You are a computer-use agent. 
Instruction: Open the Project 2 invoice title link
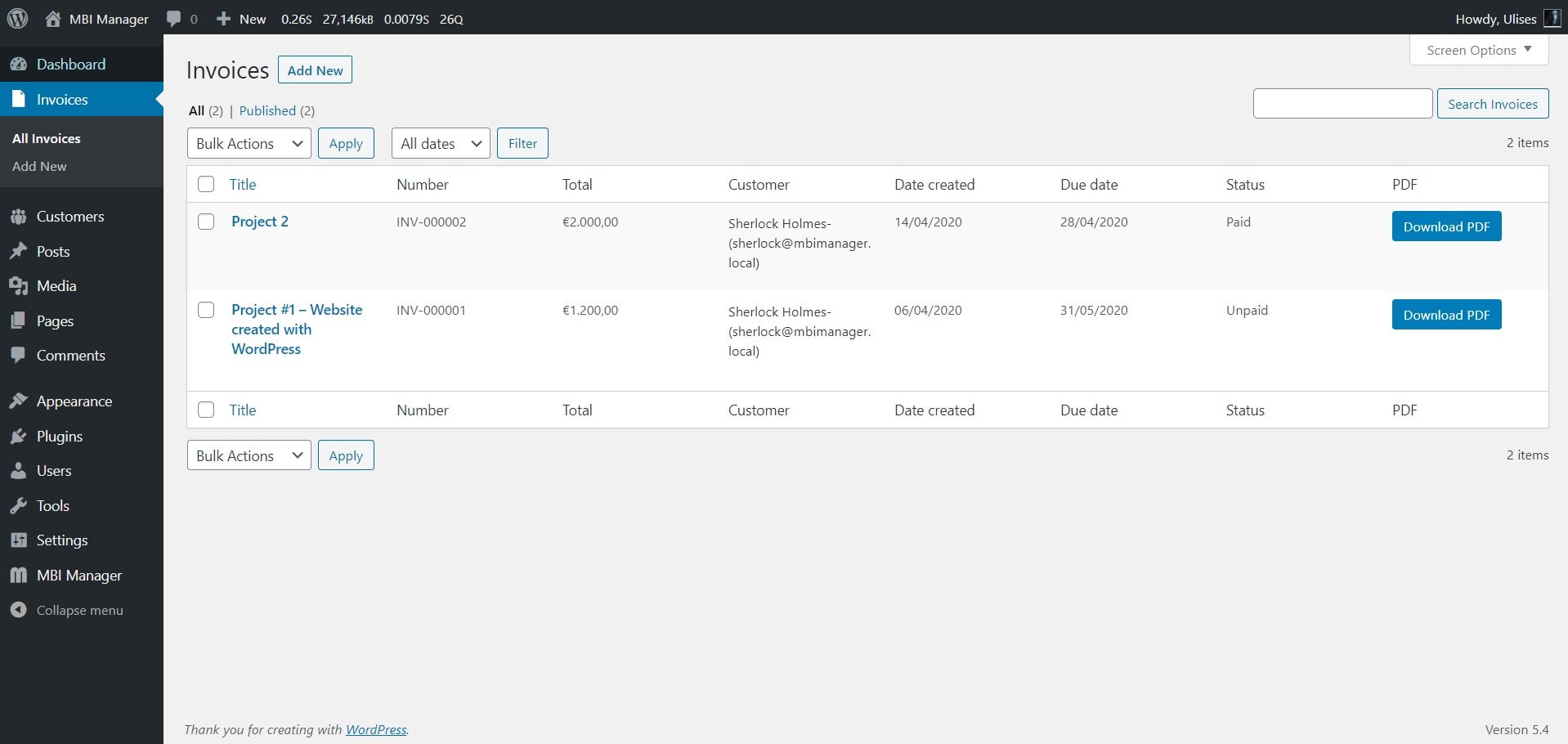click(x=259, y=222)
